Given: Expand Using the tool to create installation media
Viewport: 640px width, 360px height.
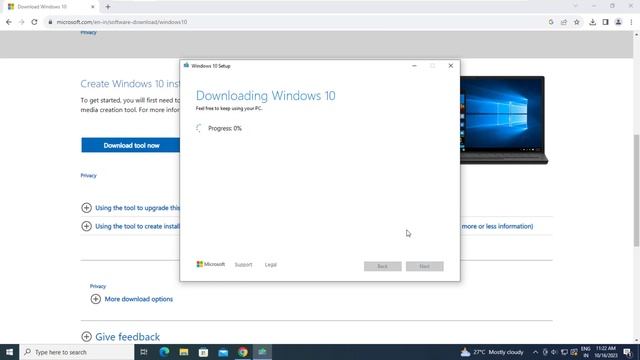Looking at the screenshot, I should 130,226.
